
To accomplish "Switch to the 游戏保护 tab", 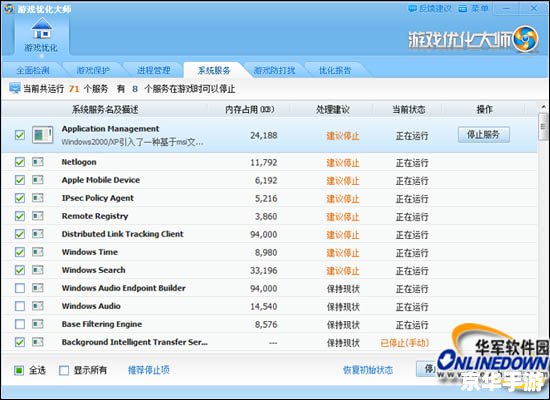I will click(x=93, y=70).
